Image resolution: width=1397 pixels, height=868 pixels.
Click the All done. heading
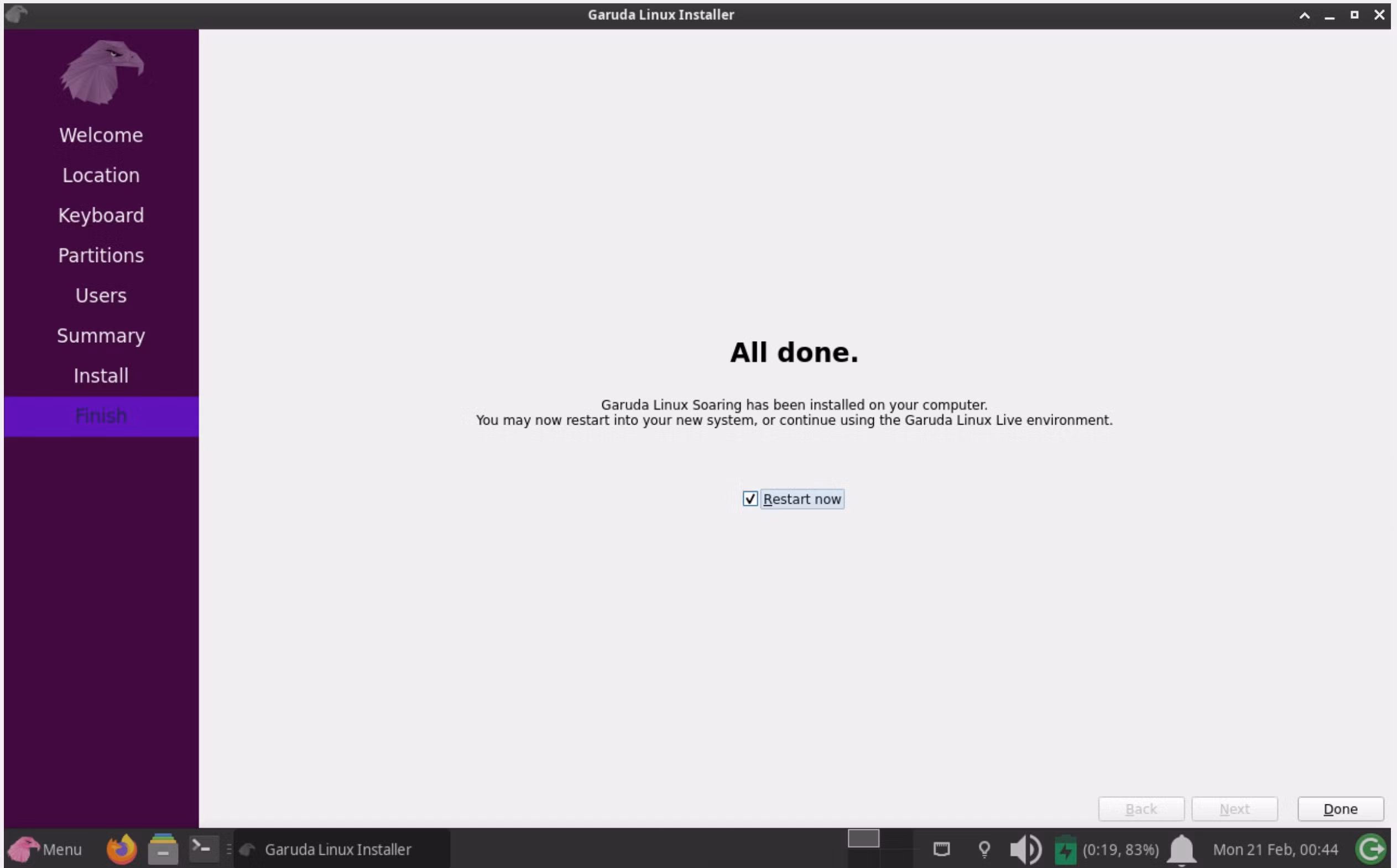[794, 353]
